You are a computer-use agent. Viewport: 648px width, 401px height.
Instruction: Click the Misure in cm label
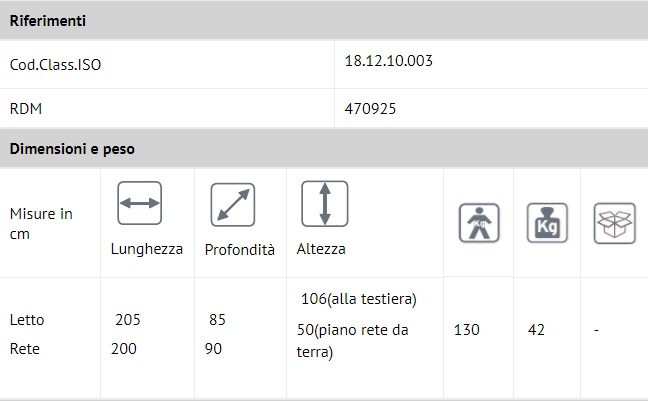[x=41, y=222]
